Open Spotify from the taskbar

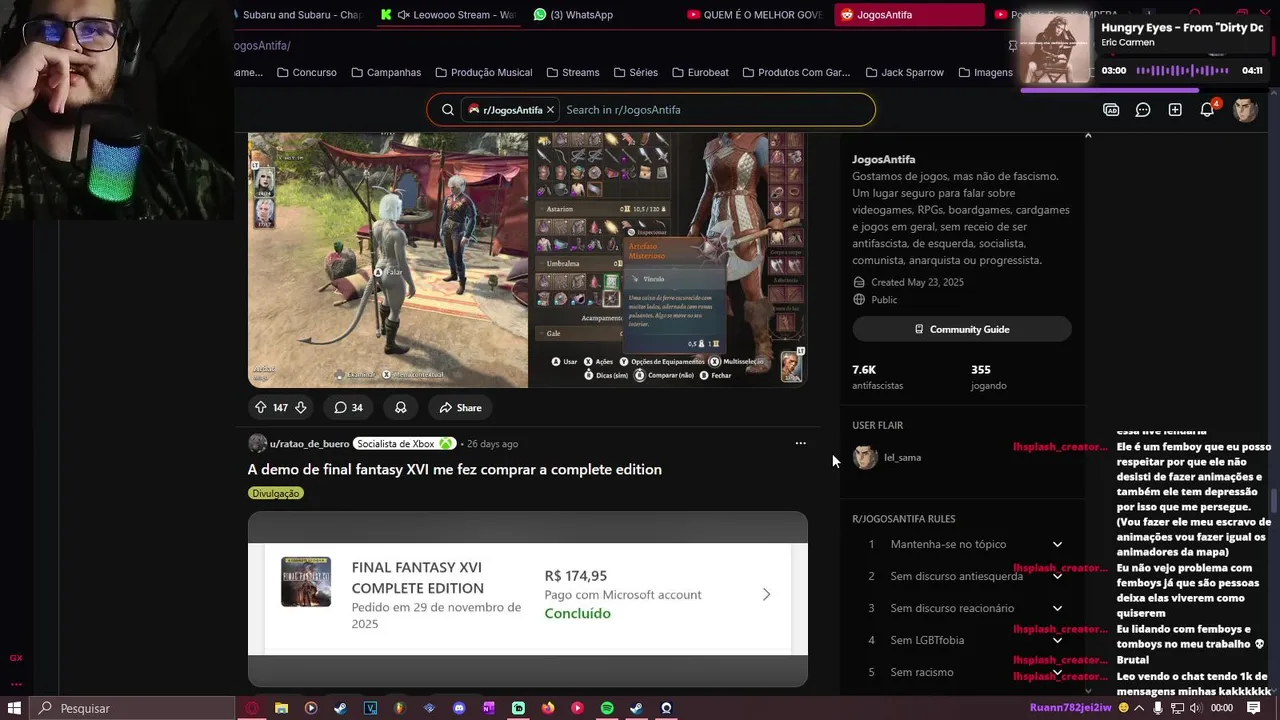(607, 708)
